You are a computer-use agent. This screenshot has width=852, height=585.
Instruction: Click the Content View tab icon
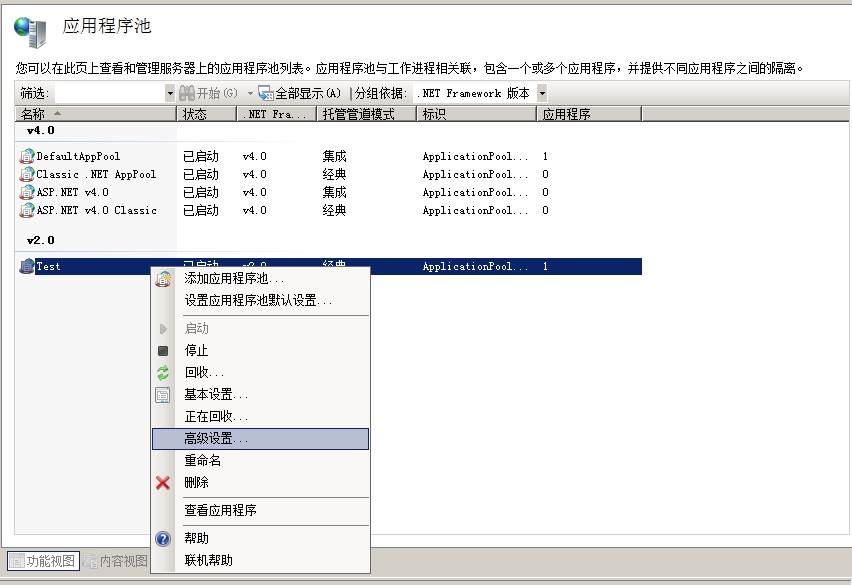coord(90,561)
